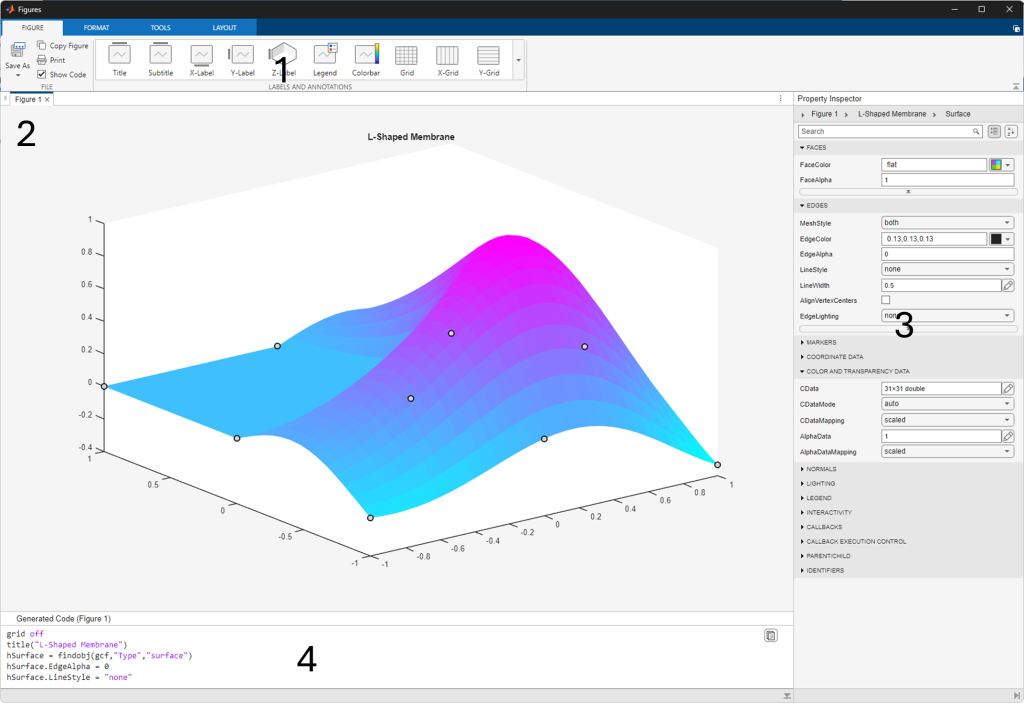Add a Colorbar to the figure
Screen dimensions: 1024x711
pyautogui.click(x=366, y=59)
